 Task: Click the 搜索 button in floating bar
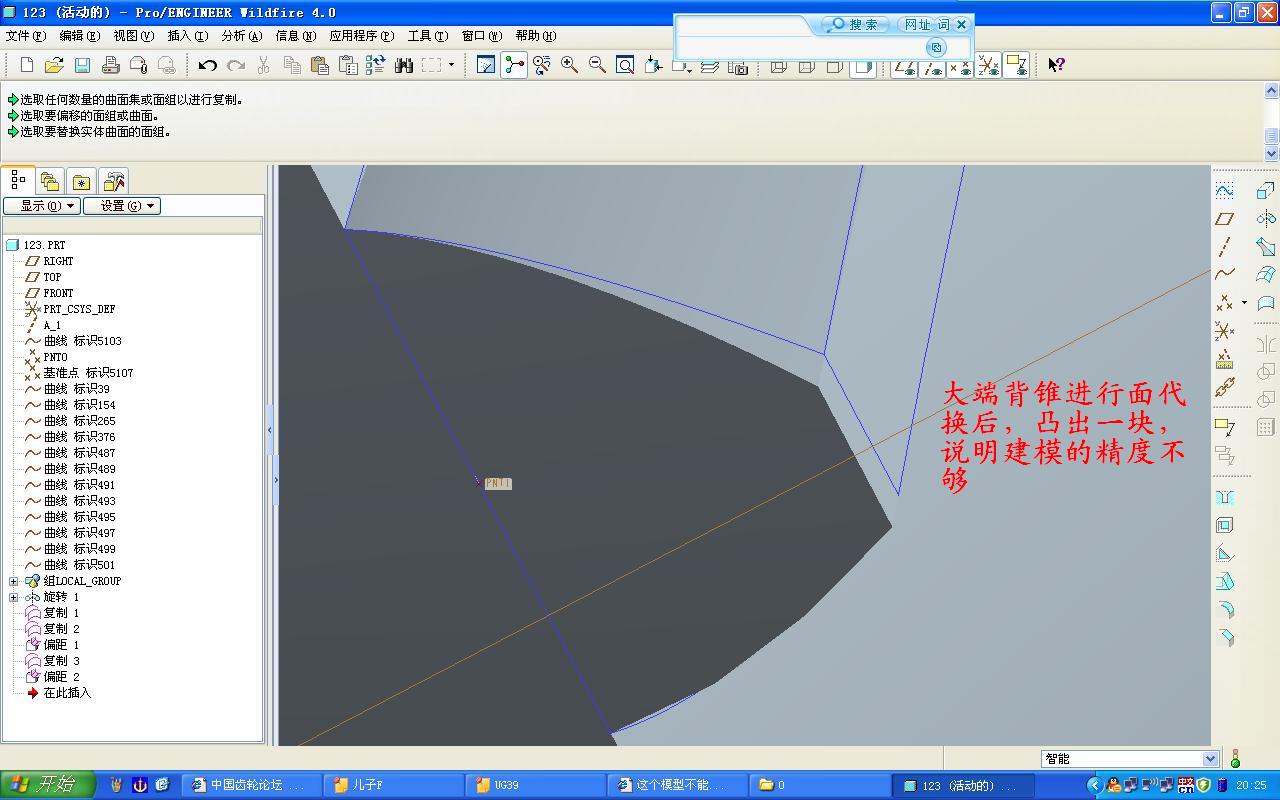pos(854,25)
